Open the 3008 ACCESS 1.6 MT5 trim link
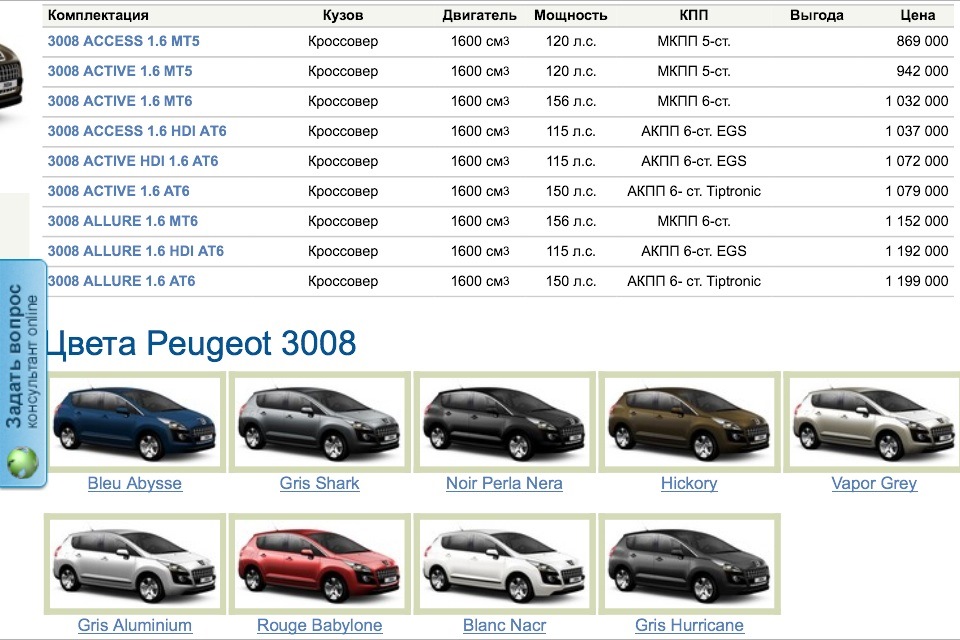Screen dimensions: 960x640 point(124,41)
